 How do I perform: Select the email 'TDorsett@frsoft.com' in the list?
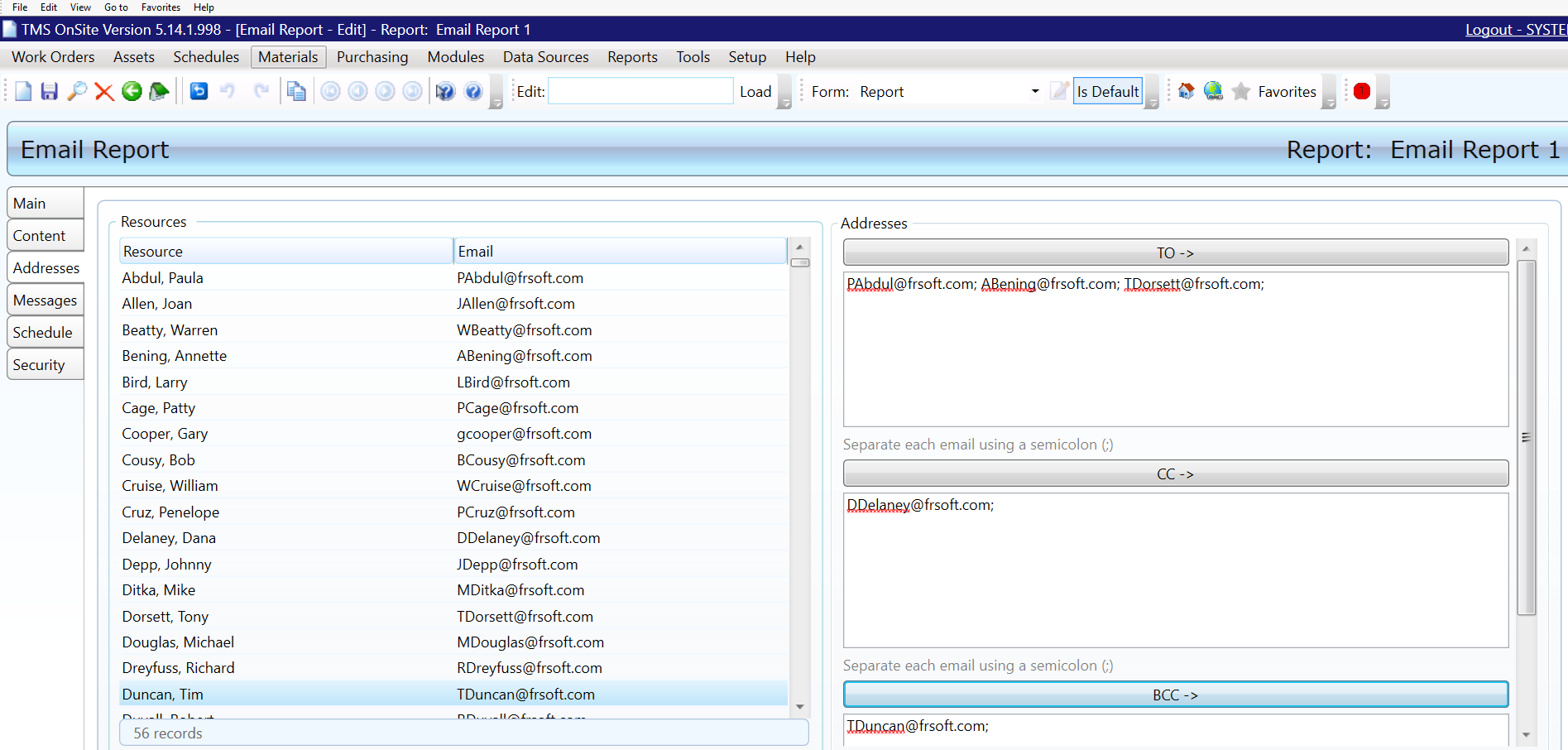[525, 616]
